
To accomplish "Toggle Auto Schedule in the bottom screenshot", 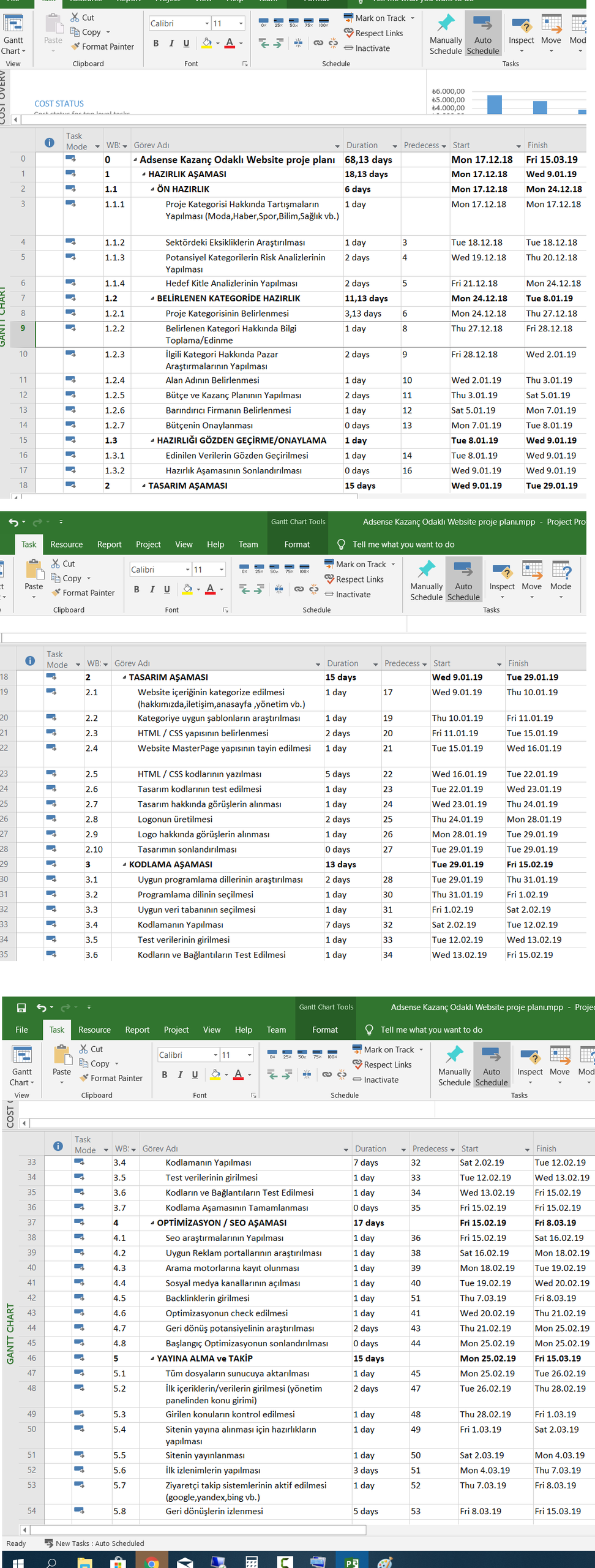I will tap(492, 1065).
